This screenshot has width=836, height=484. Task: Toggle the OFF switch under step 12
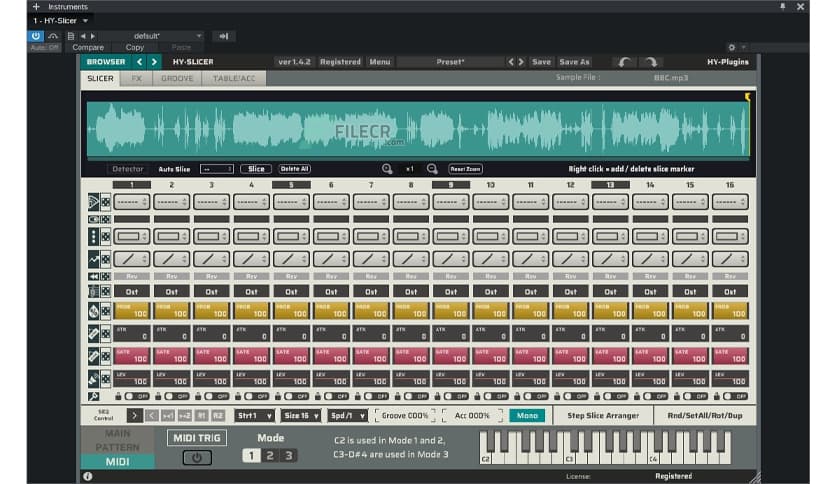[576, 397]
